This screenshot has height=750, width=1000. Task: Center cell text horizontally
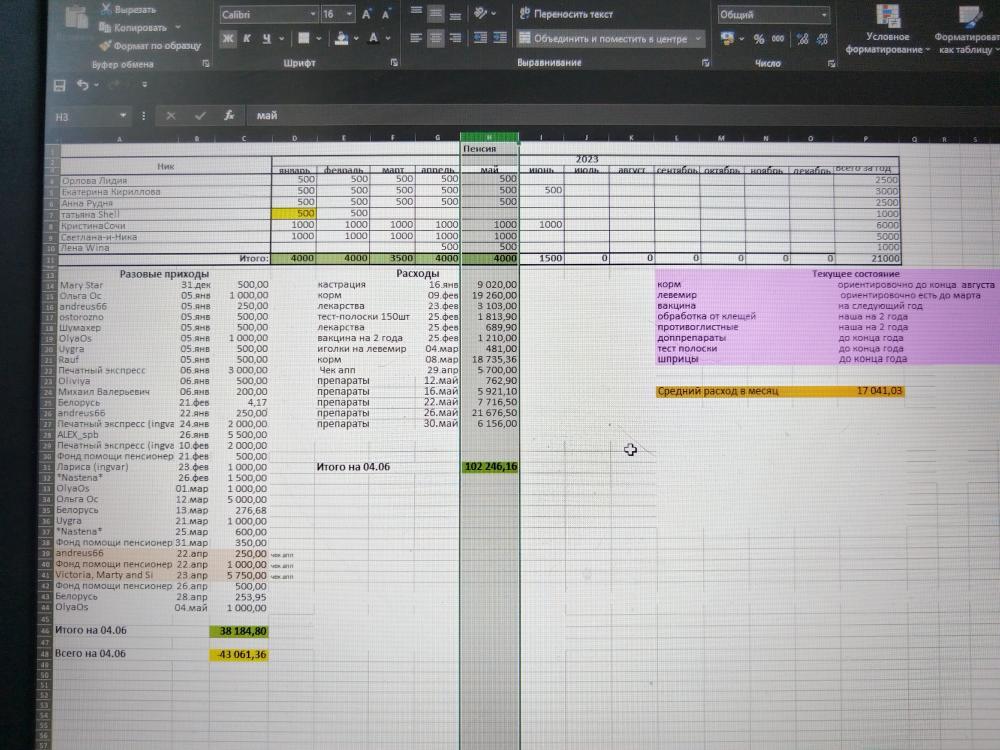tap(436, 38)
